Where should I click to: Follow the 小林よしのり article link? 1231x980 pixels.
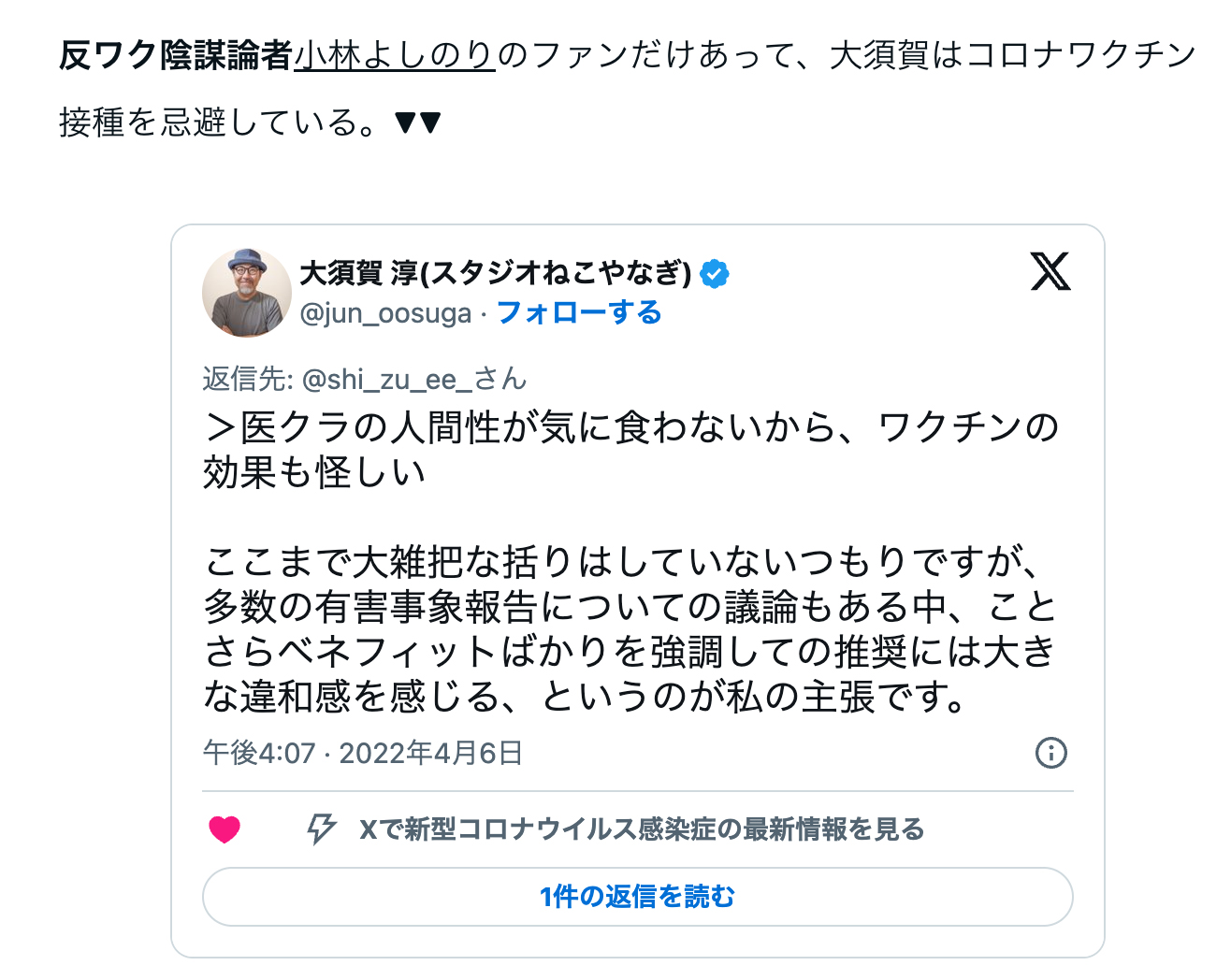click(x=395, y=55)
